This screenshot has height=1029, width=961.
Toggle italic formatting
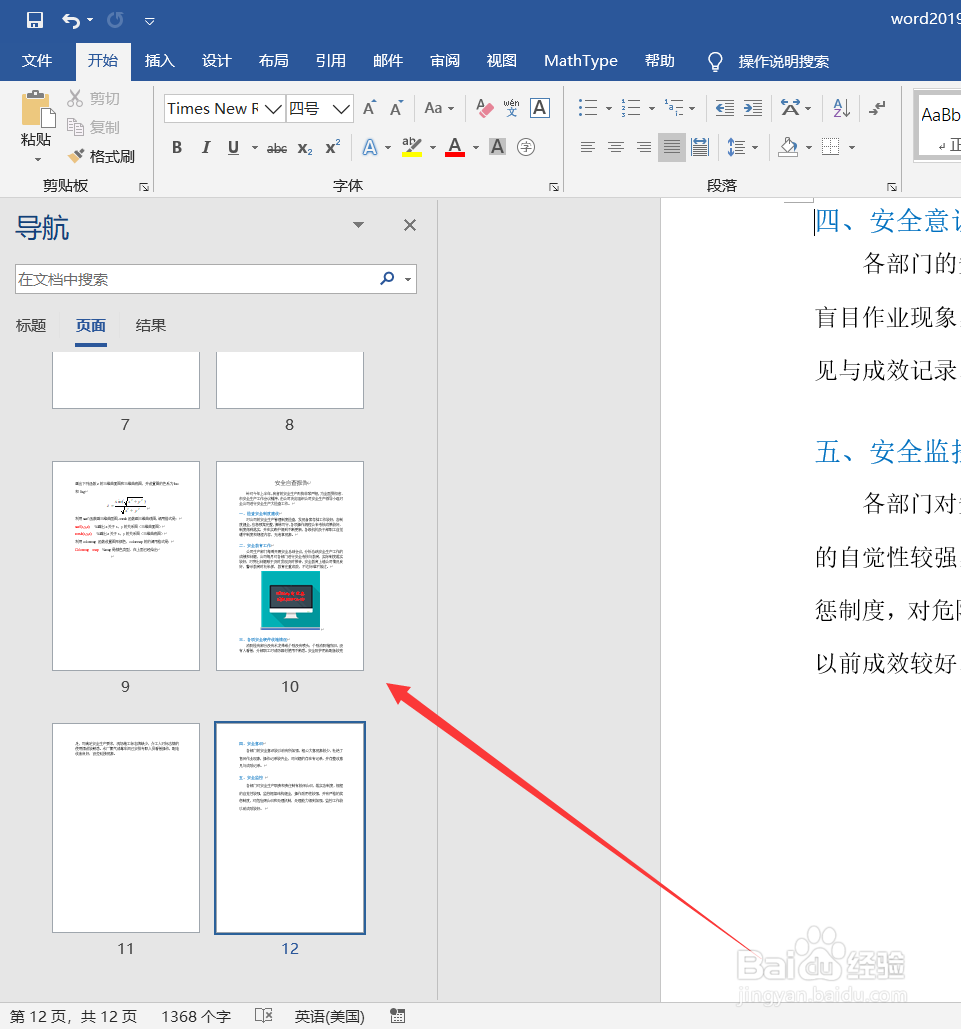click(205, 147)
